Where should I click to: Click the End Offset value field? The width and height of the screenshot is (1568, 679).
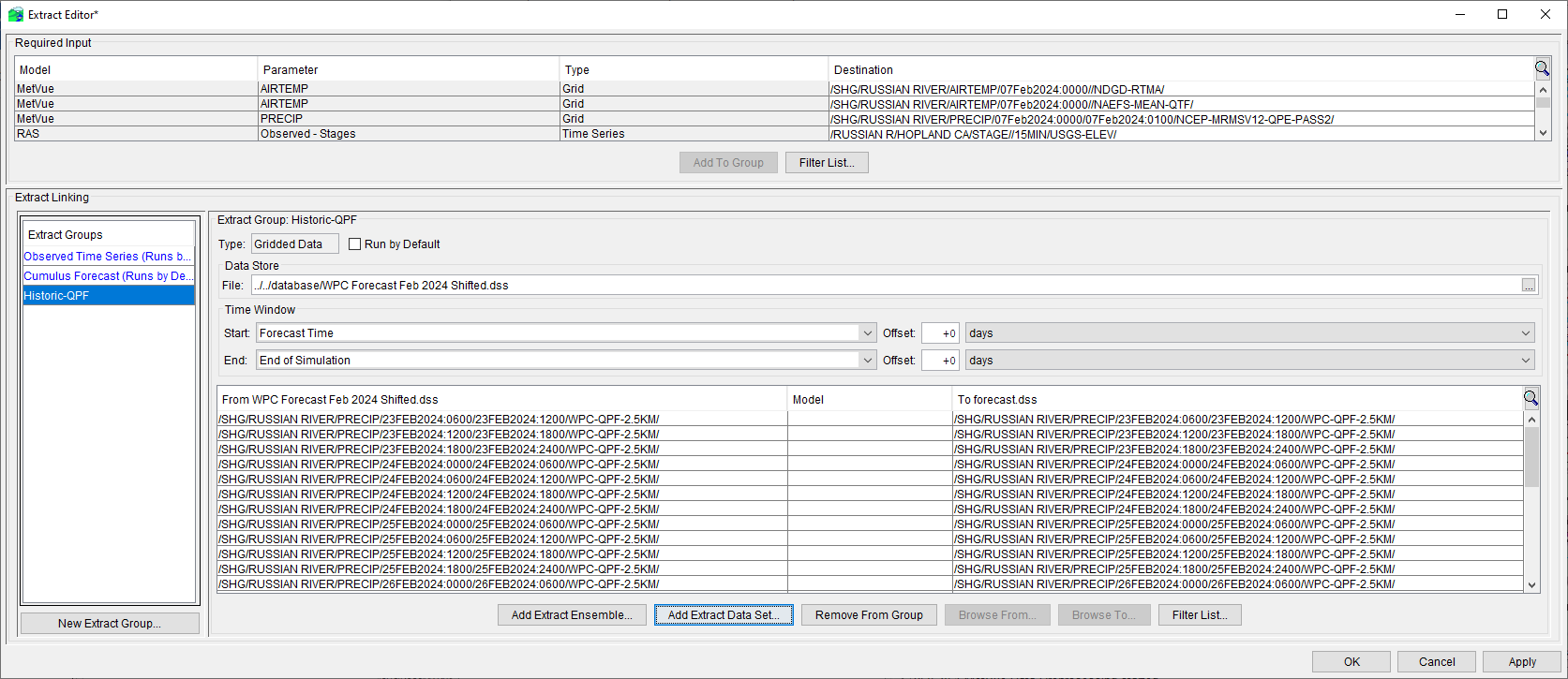tap(940, 361)
